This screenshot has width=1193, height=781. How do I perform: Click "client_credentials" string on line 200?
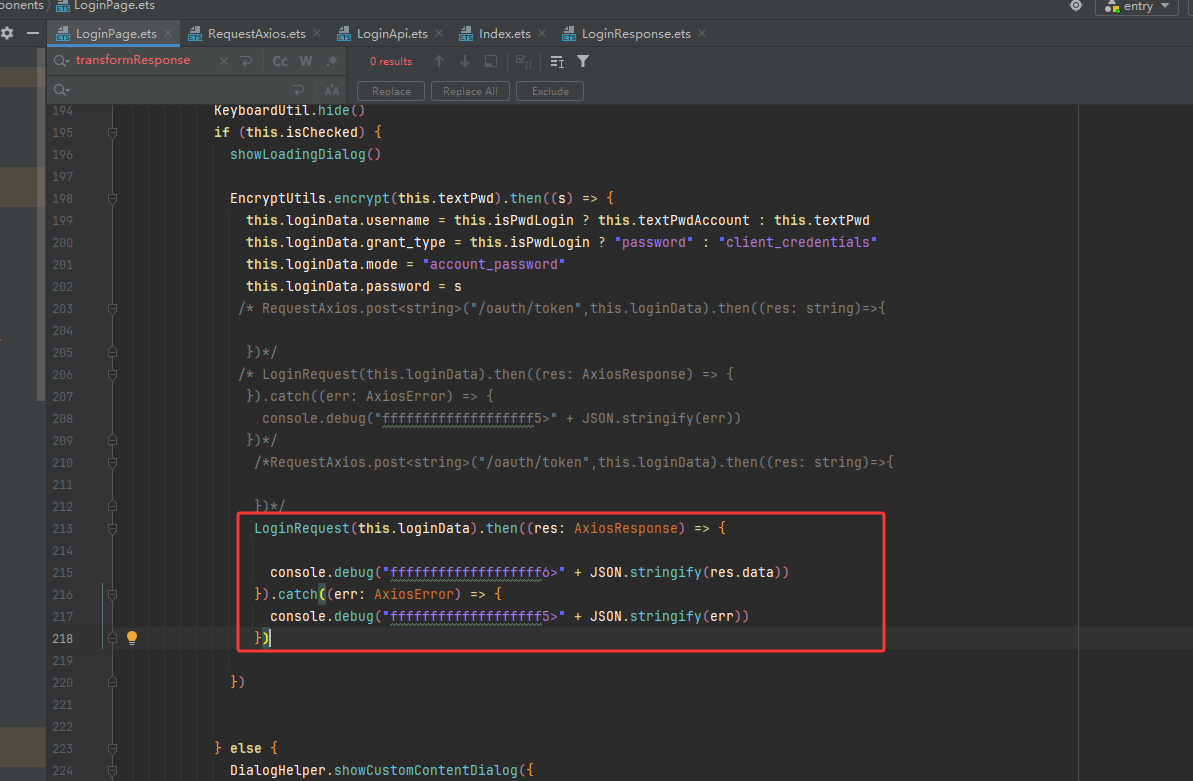point(797,242)
